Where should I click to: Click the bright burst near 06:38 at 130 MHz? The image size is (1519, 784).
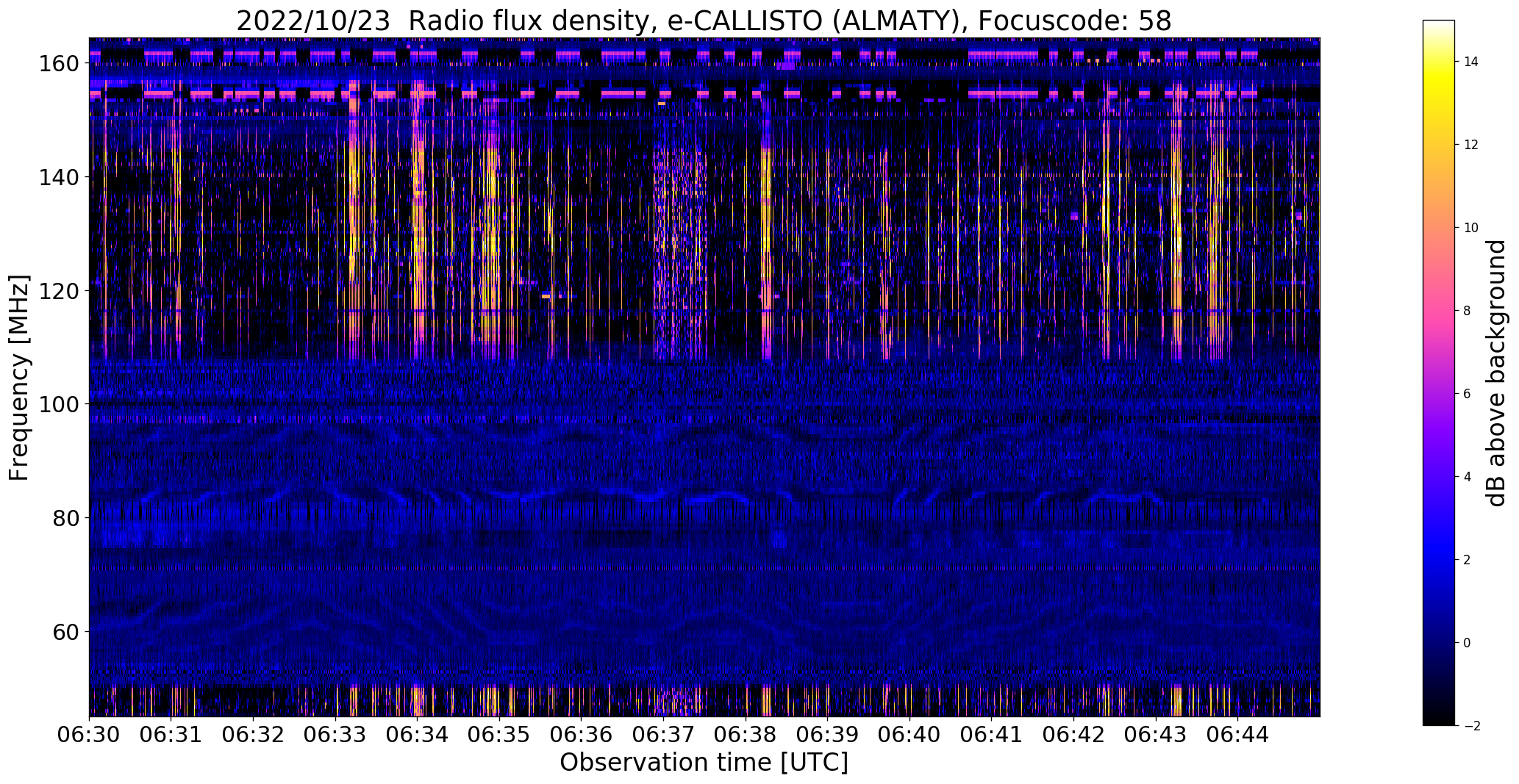[767, 234]
